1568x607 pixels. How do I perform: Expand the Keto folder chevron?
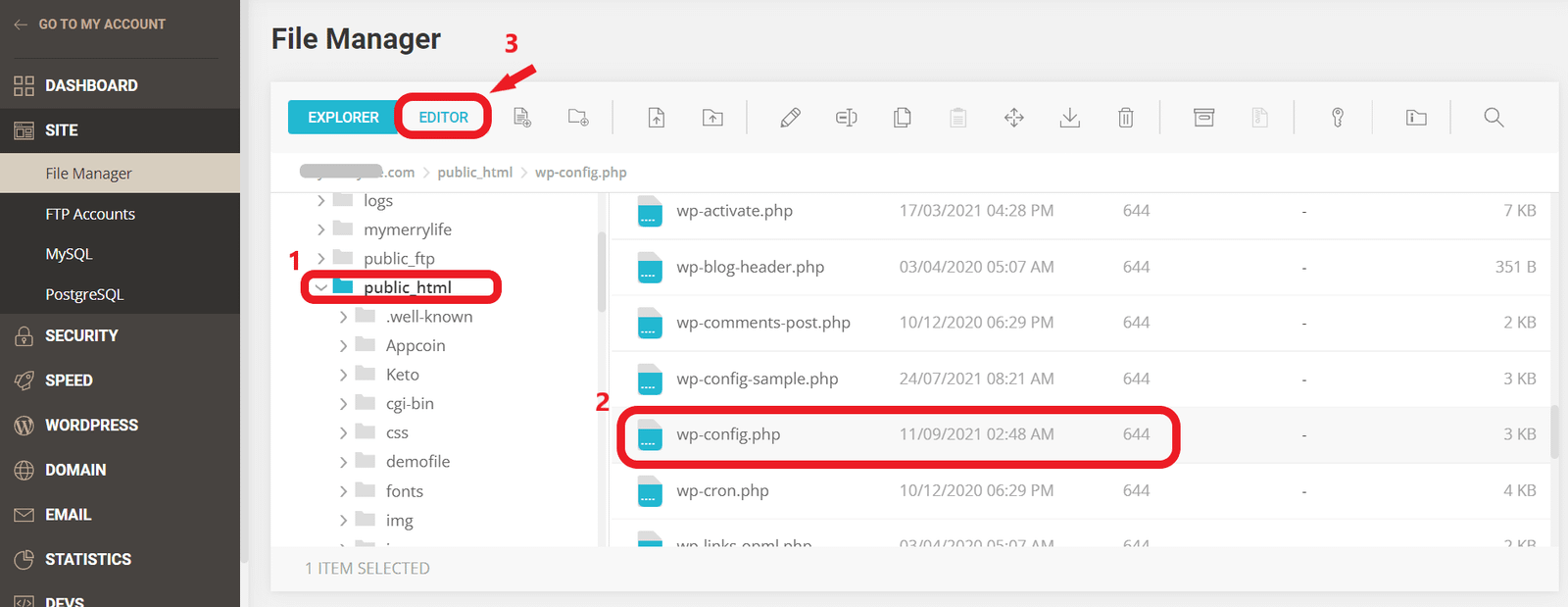pyautogui.click(x=343, y=375)
